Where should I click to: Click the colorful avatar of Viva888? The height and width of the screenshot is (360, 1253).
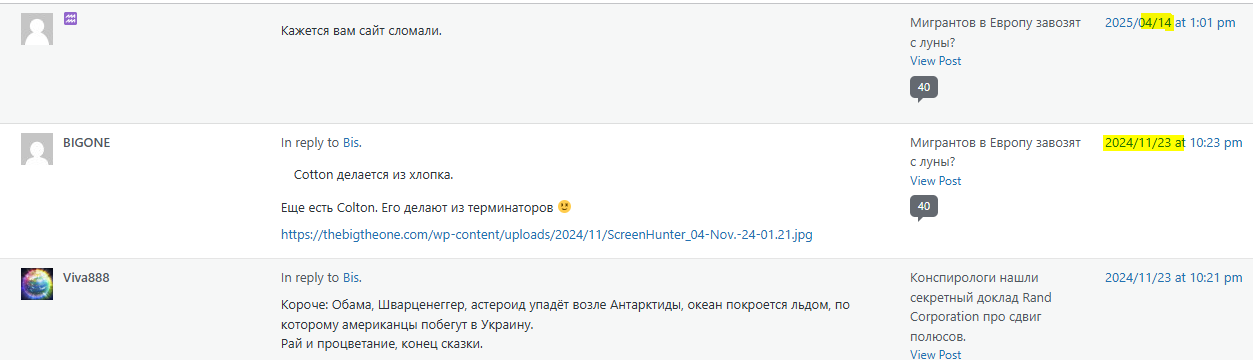(37, 284)
